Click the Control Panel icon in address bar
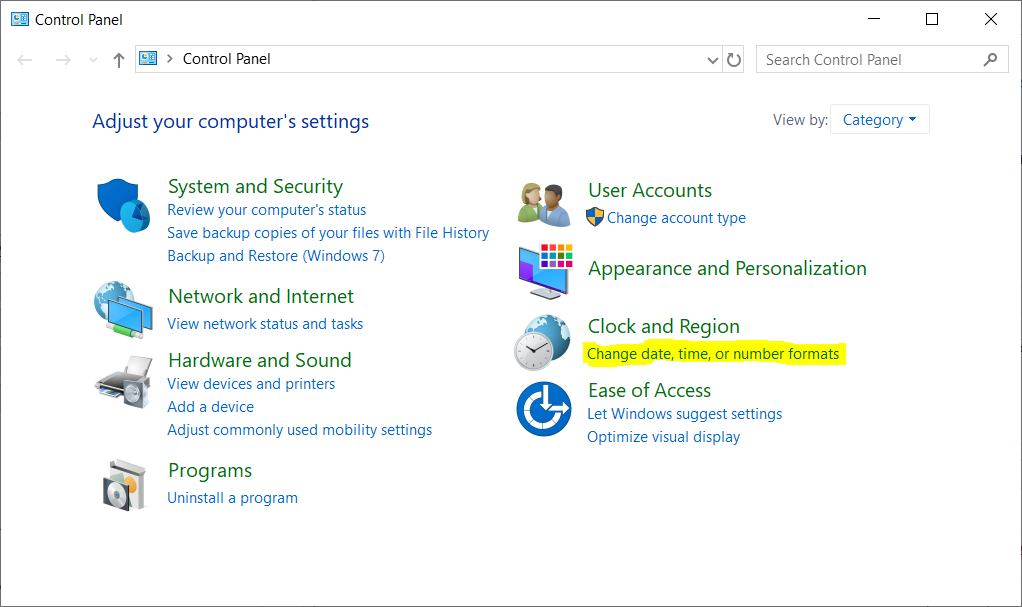 coord(149,59)
